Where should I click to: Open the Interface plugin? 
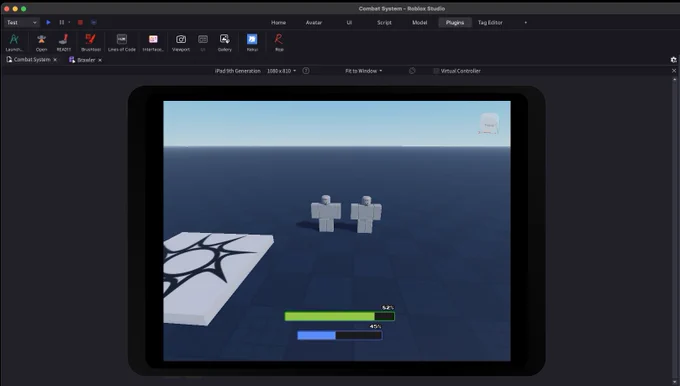coord(153,43)
